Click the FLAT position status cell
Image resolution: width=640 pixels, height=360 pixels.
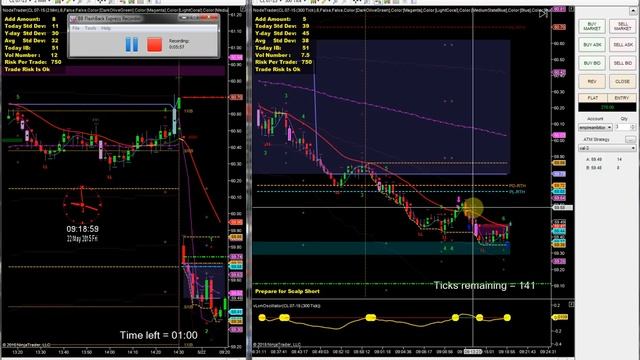[x=593, y=98]
